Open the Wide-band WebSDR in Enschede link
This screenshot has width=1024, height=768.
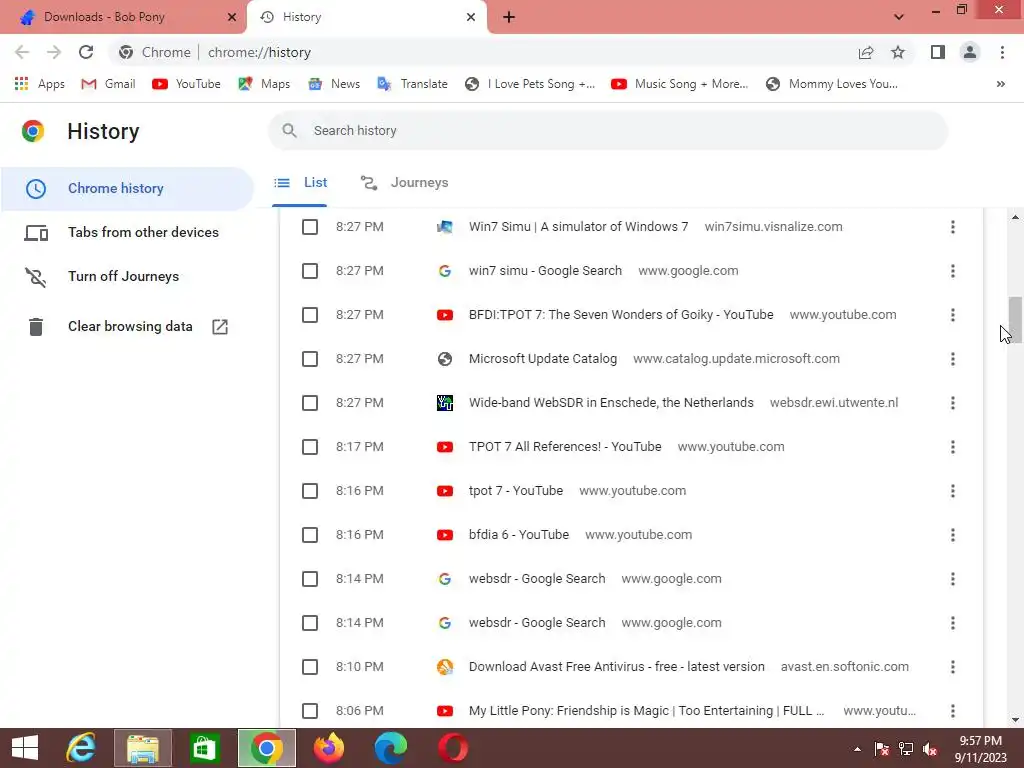click(611, 403)
